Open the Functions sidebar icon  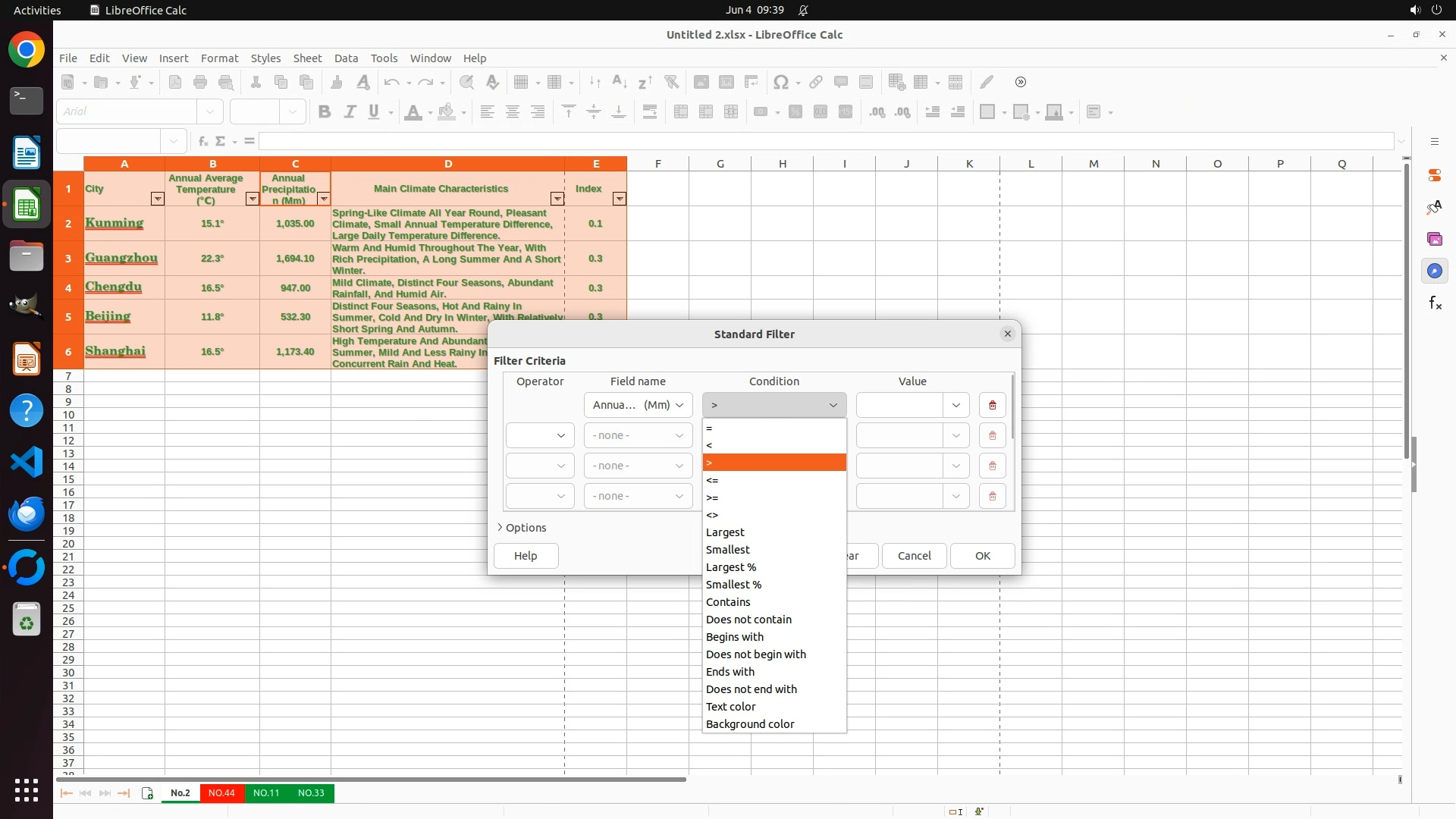pos(1435,303)
